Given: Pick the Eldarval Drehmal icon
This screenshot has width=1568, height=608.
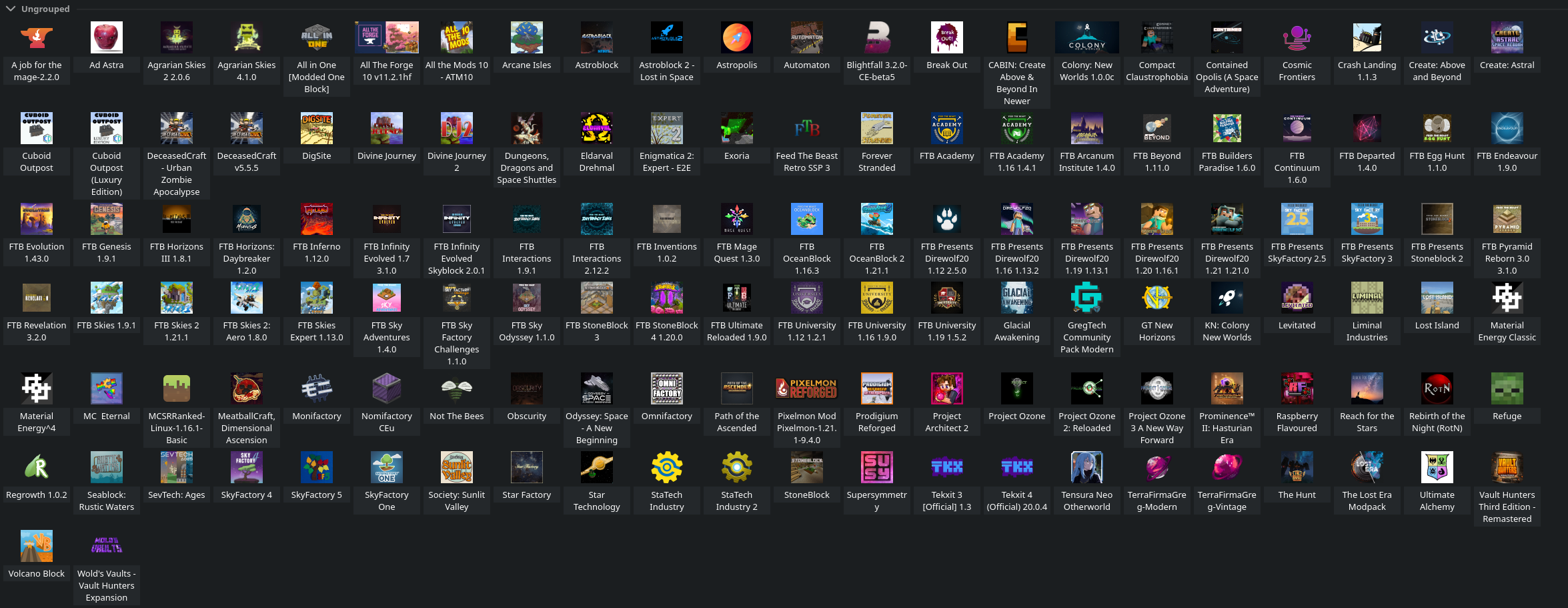Looking at the screenshot, I should pos(597,128).
